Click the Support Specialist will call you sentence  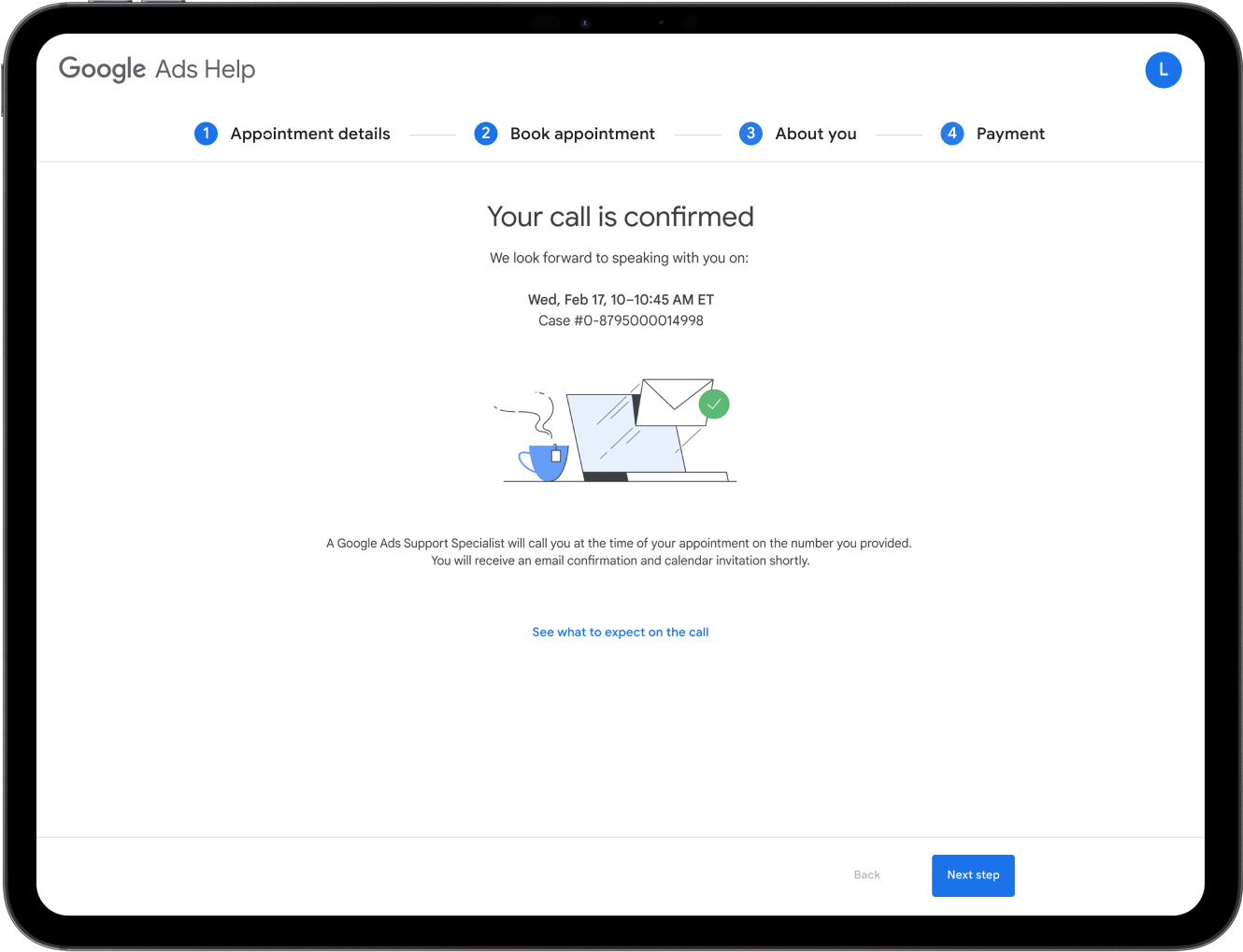tap(619, 543)
